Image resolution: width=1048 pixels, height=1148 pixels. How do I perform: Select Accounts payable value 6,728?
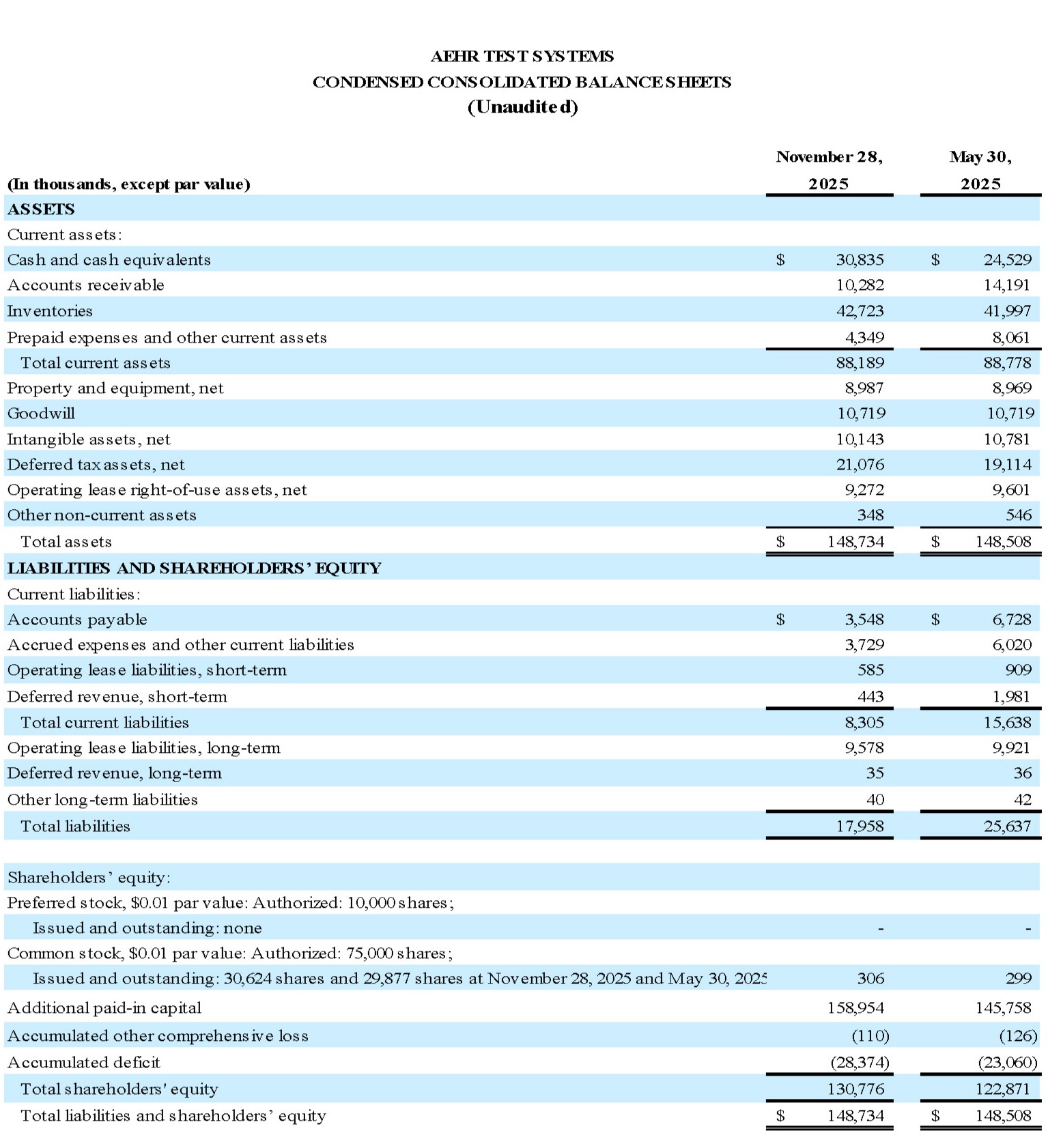pyautogui.click(x=1011, y=619)
